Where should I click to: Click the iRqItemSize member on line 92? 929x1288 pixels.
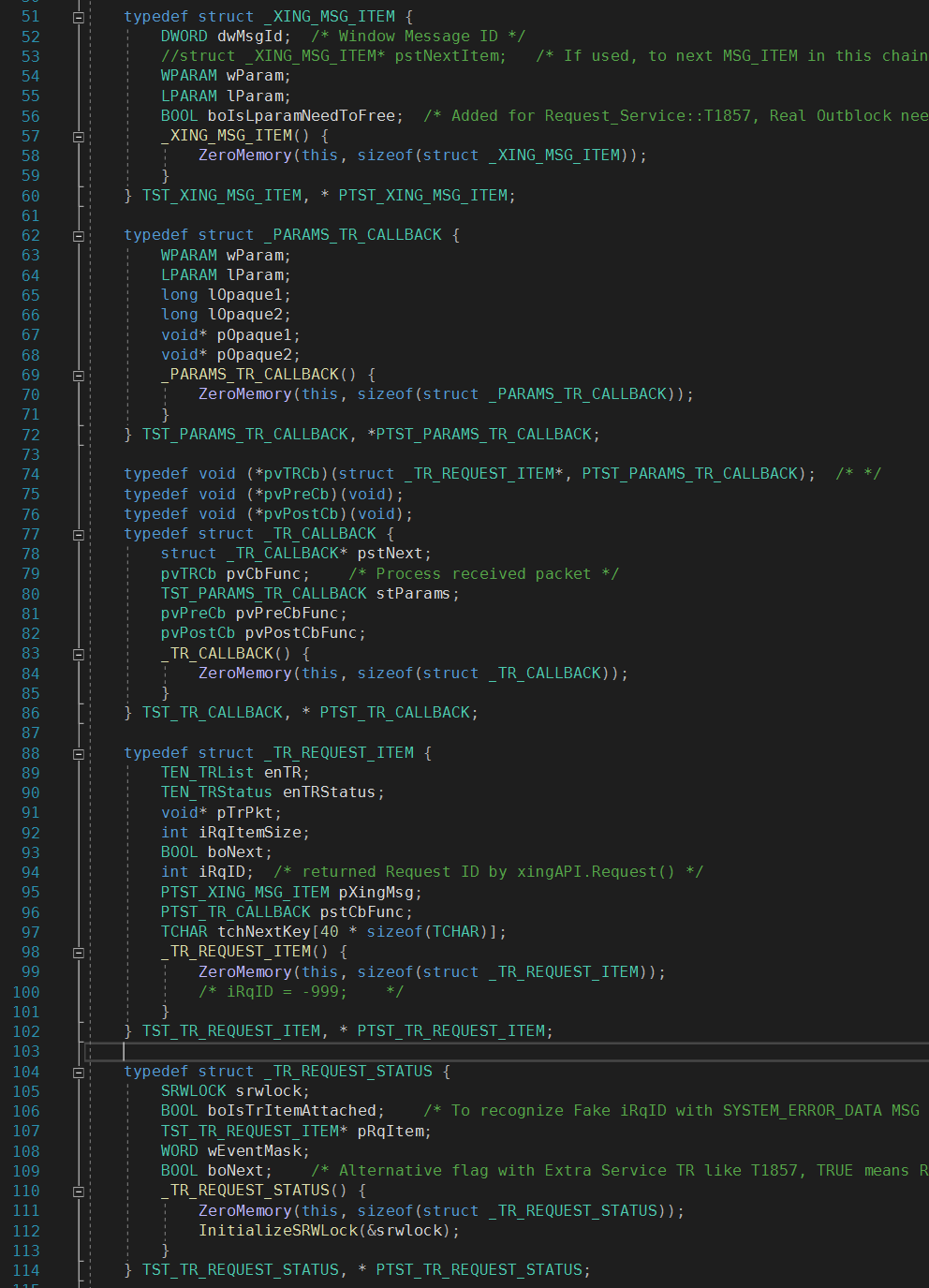point(249,833)
